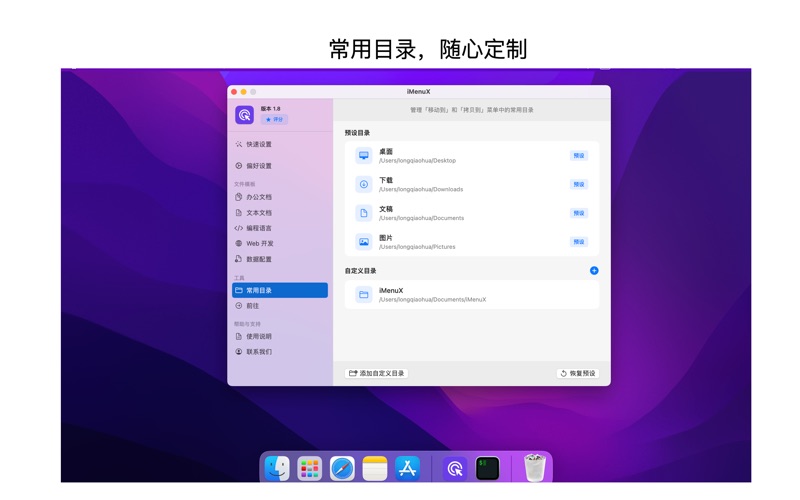Click the iMenuX app logo in sidebar
This screenshot has height=500, width=800.
tap(244, 115)
